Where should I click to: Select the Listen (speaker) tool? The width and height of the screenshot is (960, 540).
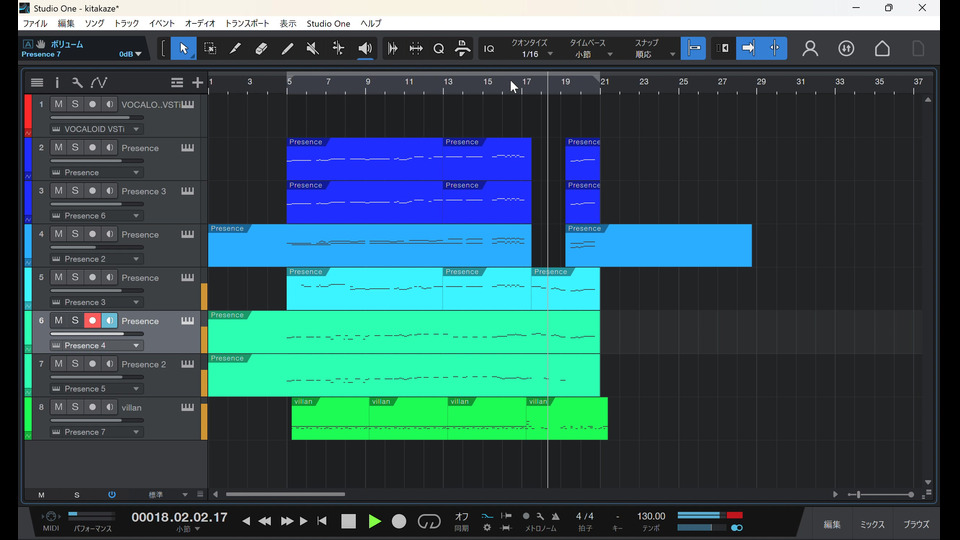[365, 48]
